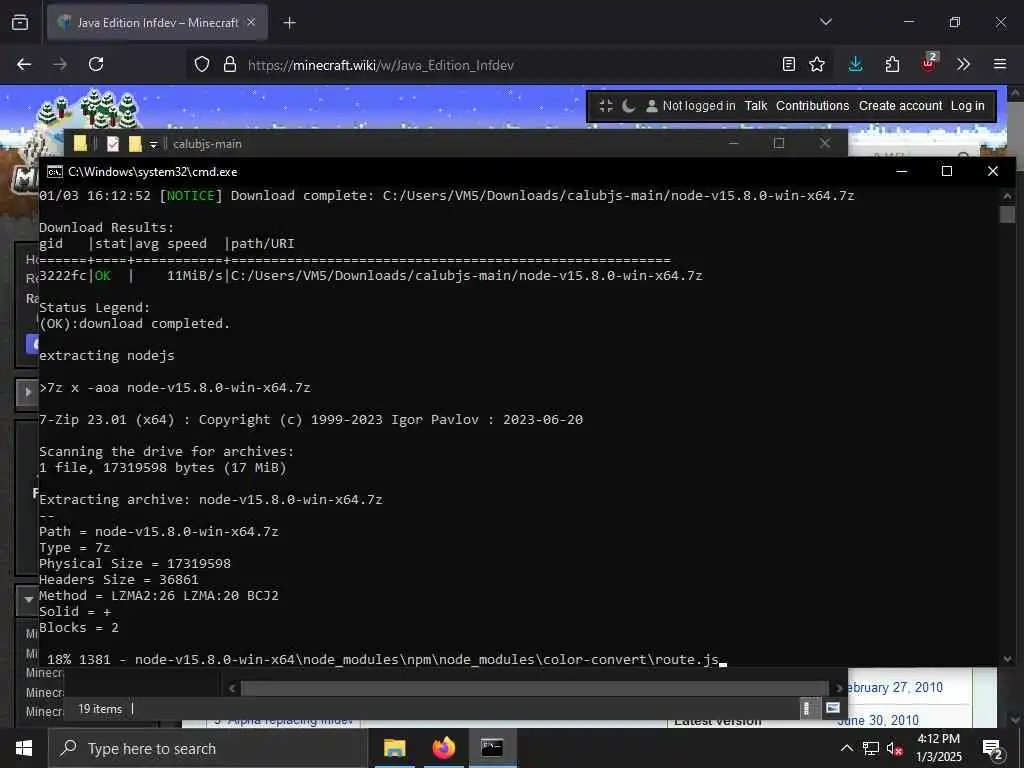Open the Firefox application menu
Screen dimensions: 1024x768
click(x=1000, y=64)
